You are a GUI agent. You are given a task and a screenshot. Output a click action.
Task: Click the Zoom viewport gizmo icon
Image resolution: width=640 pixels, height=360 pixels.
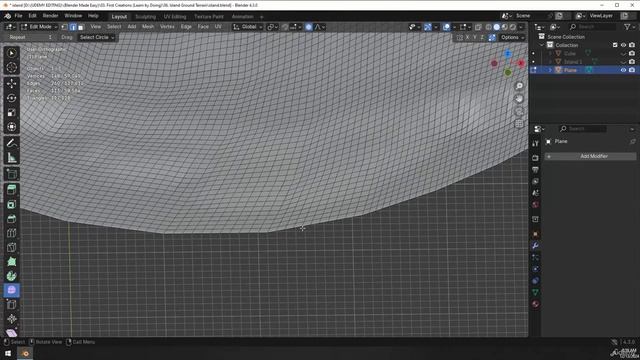pos(519,86)
